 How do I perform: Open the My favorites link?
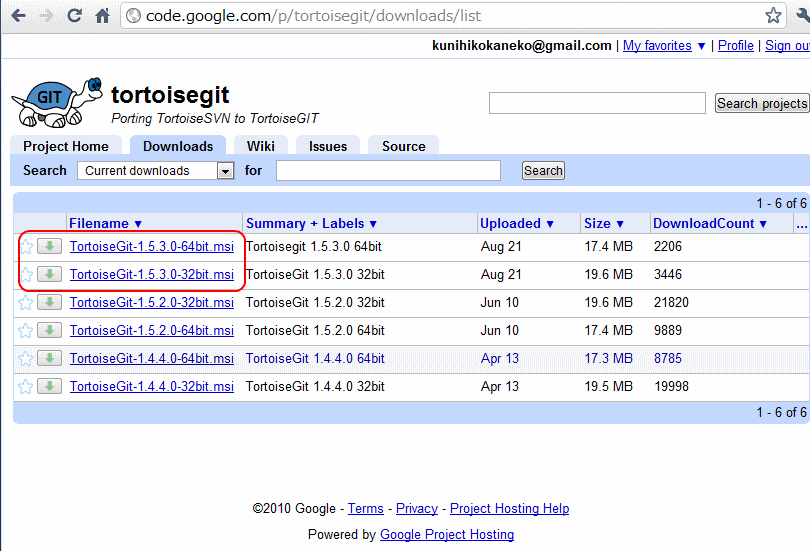pos(657,45)
